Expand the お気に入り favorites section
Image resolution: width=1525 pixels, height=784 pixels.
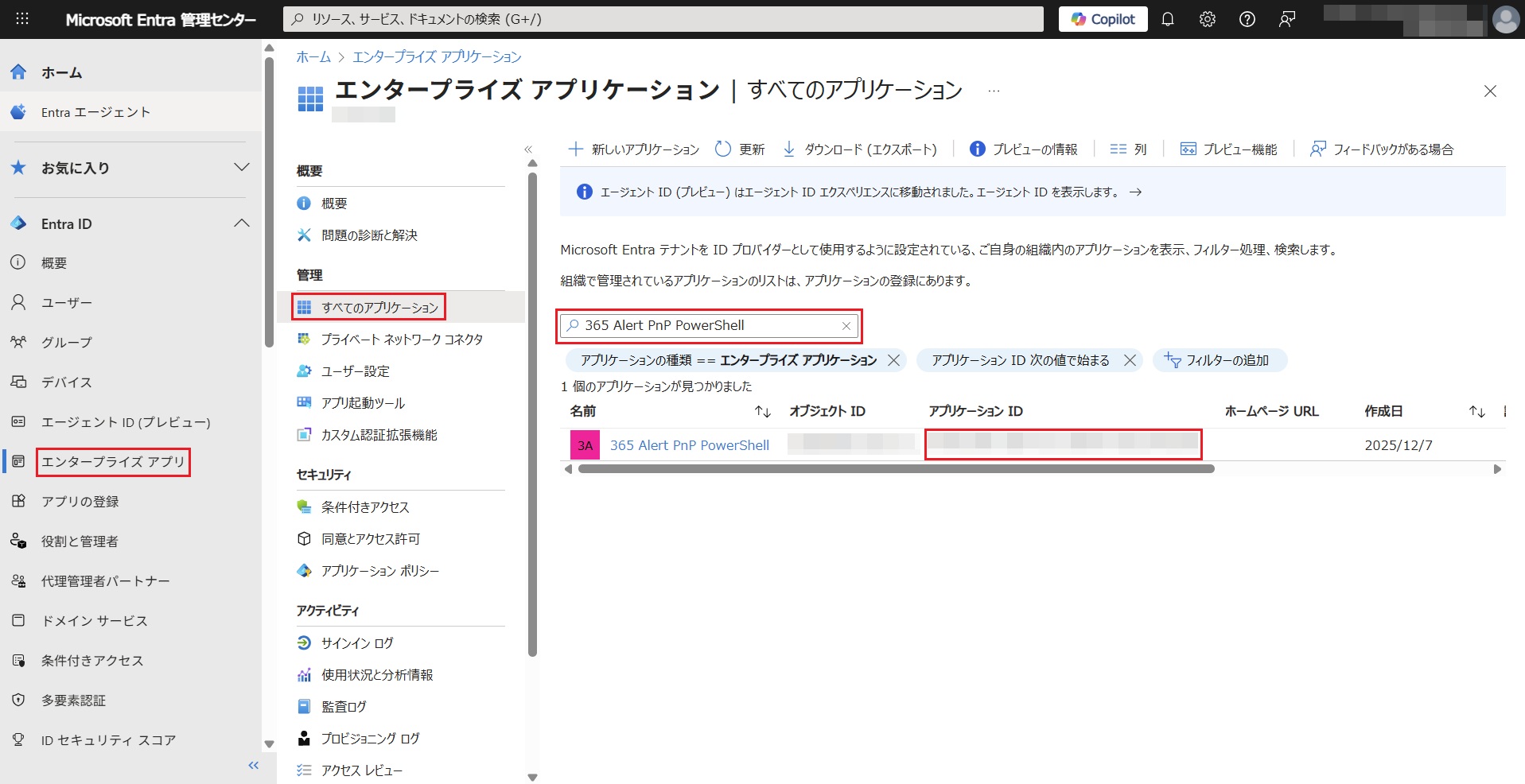242,168
